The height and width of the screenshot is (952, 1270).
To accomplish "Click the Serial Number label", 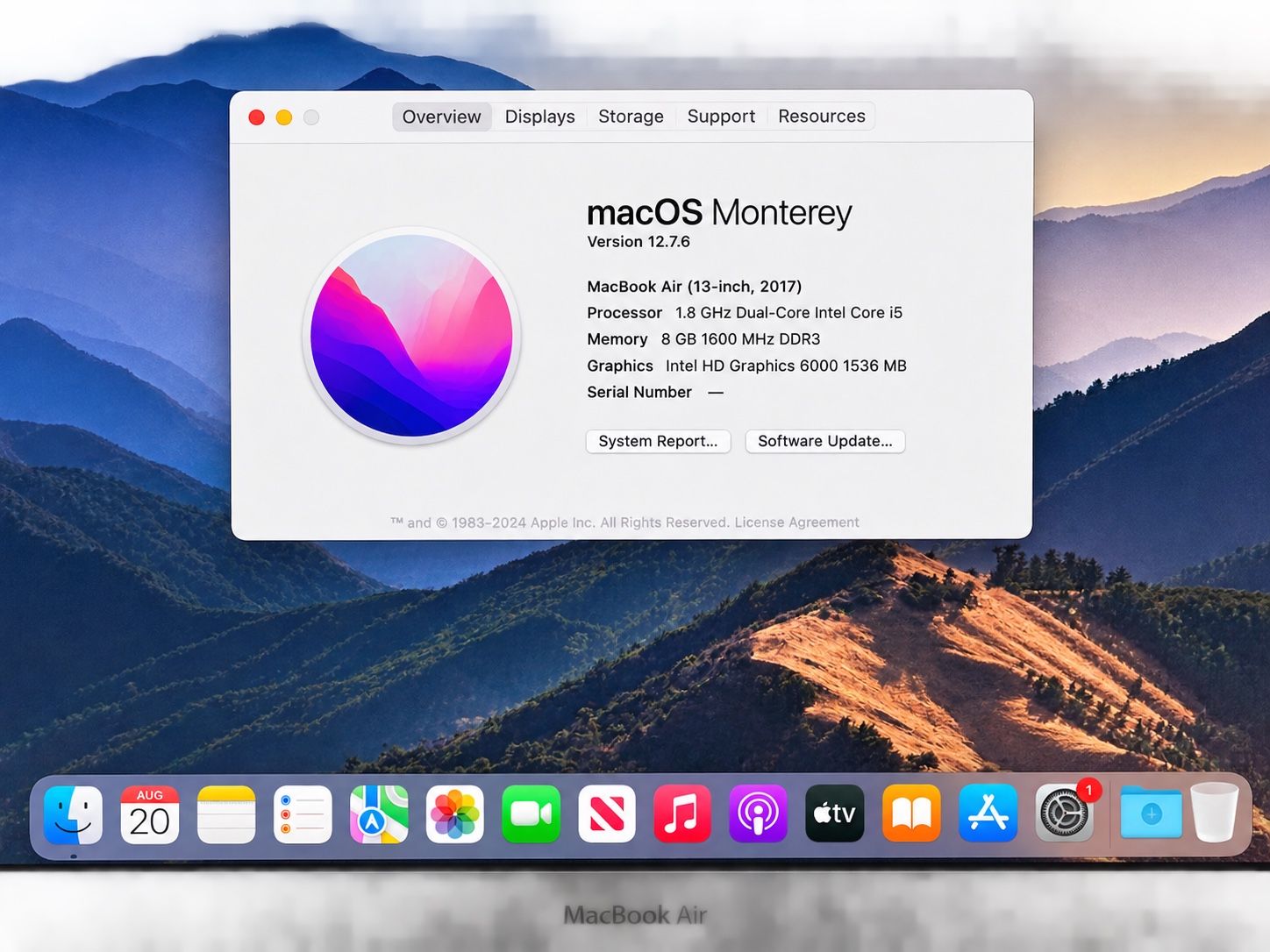I will point(639,393).
